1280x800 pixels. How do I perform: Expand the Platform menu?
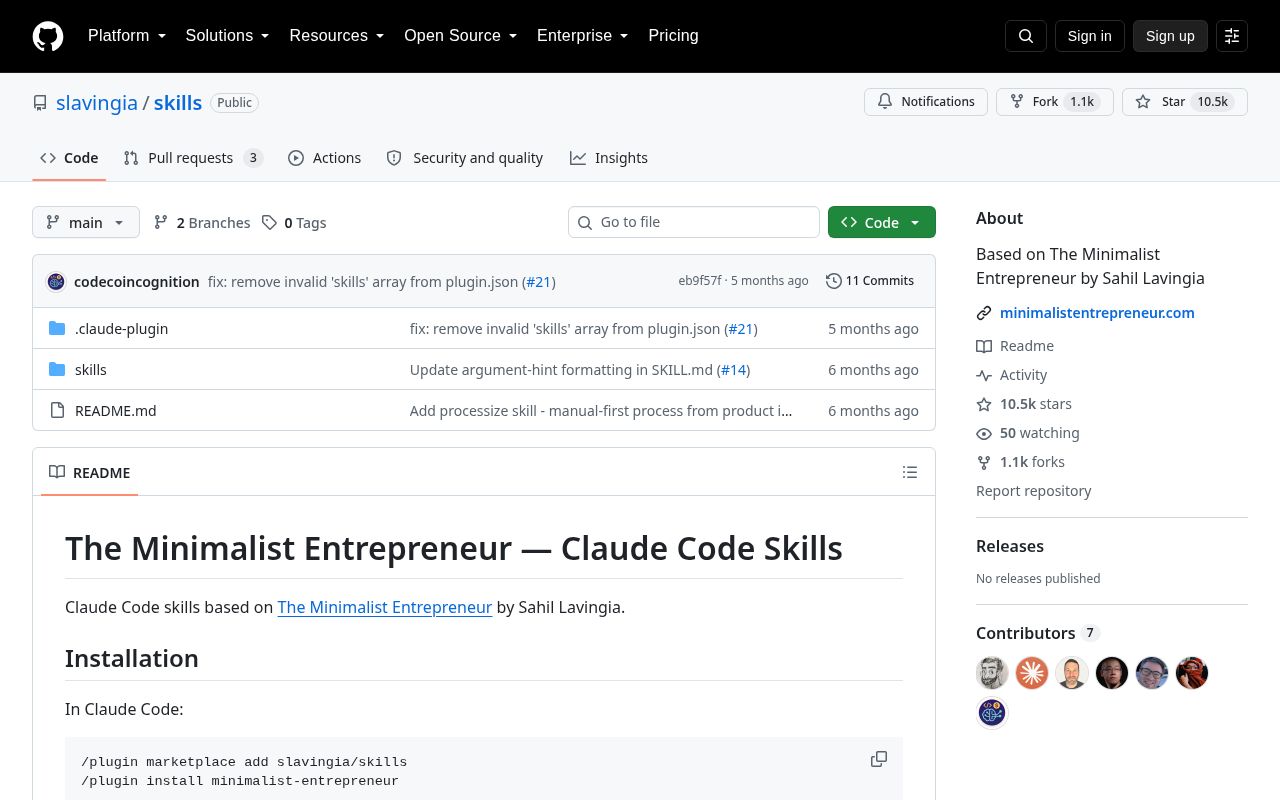127,36
